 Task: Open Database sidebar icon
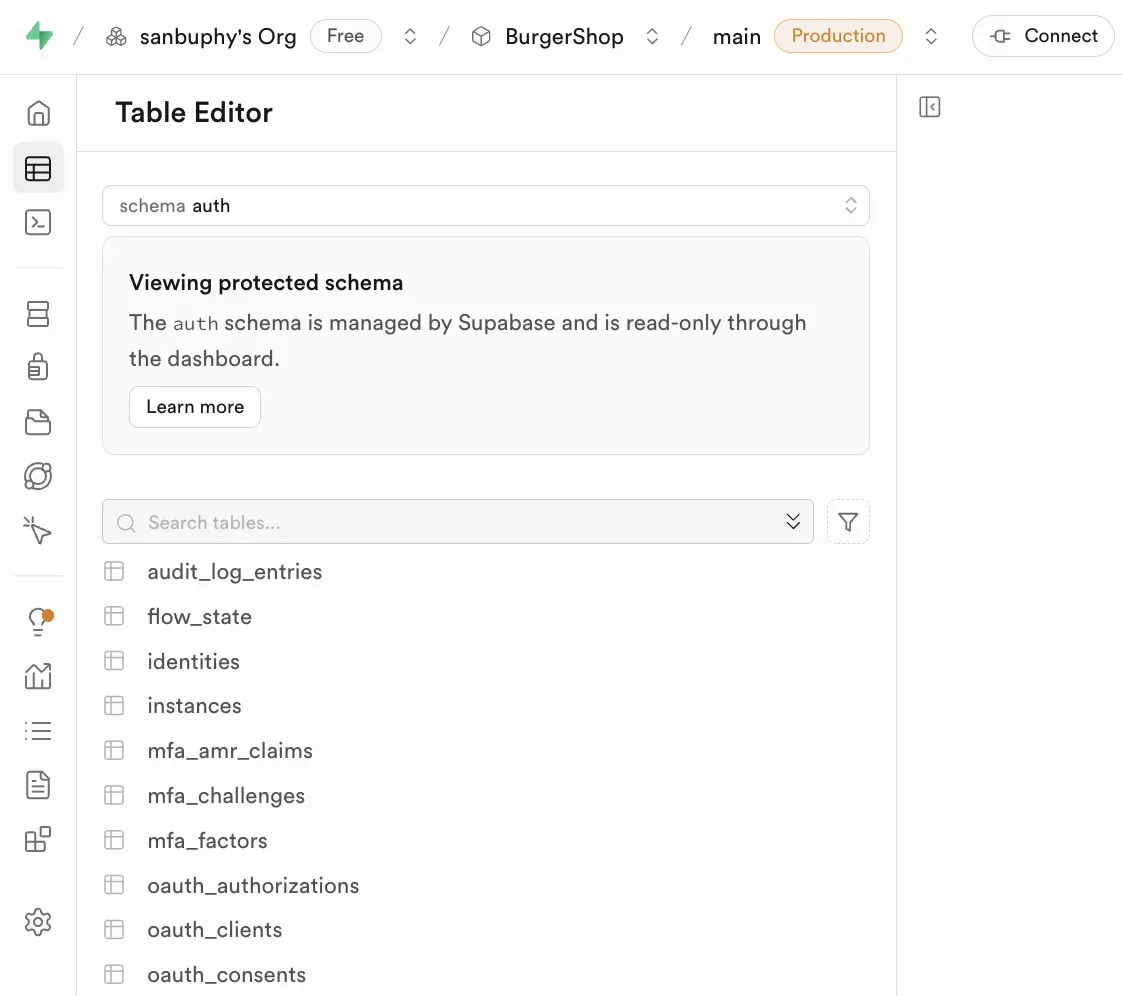point(38,313)
